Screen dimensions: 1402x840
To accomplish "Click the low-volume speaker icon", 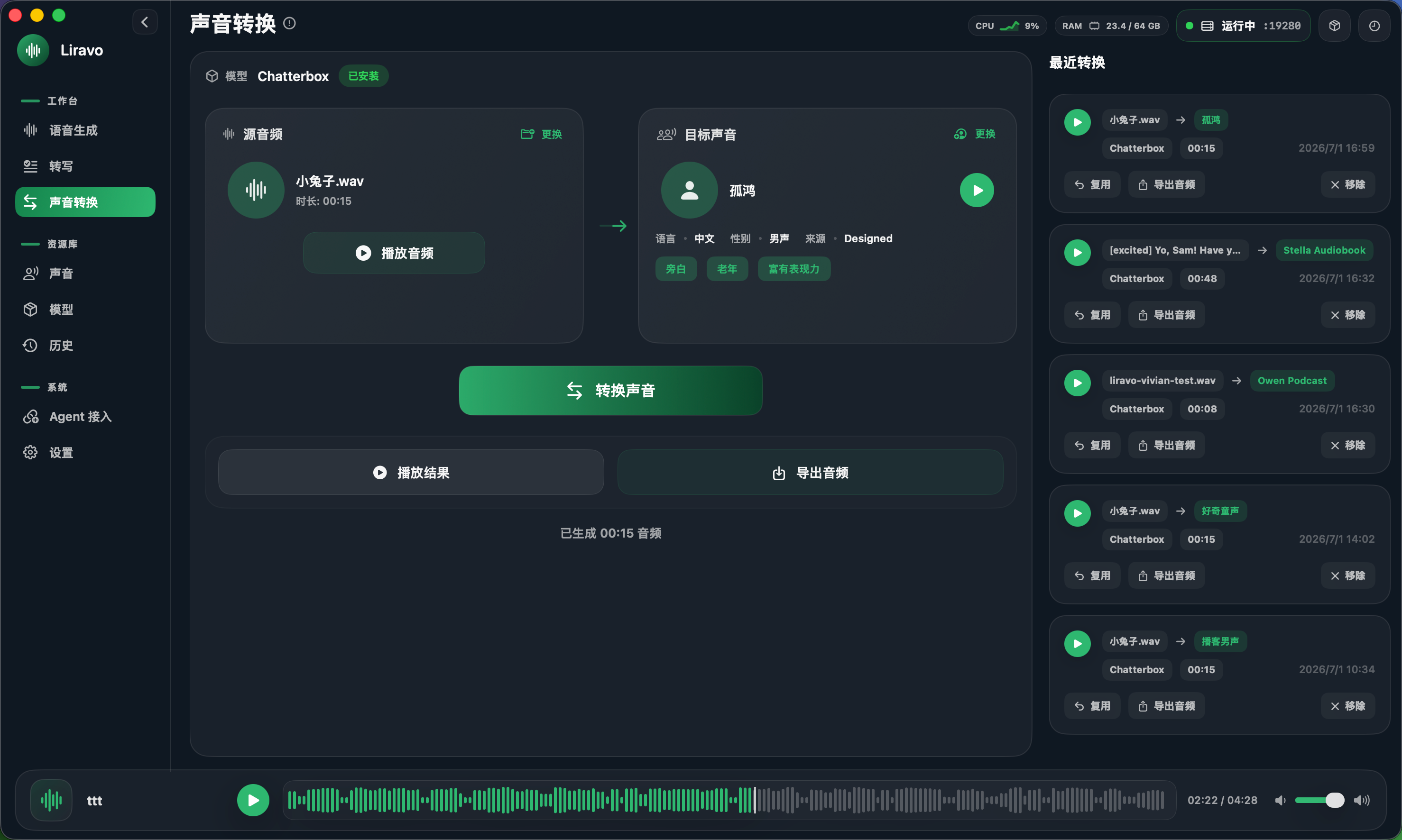I will 1280,800.
